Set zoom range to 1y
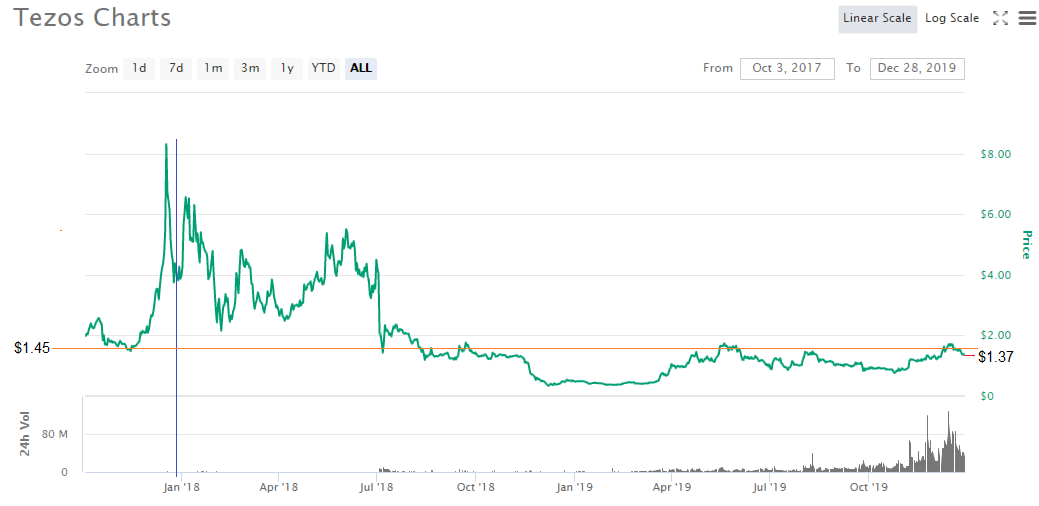 click(287, 68)
